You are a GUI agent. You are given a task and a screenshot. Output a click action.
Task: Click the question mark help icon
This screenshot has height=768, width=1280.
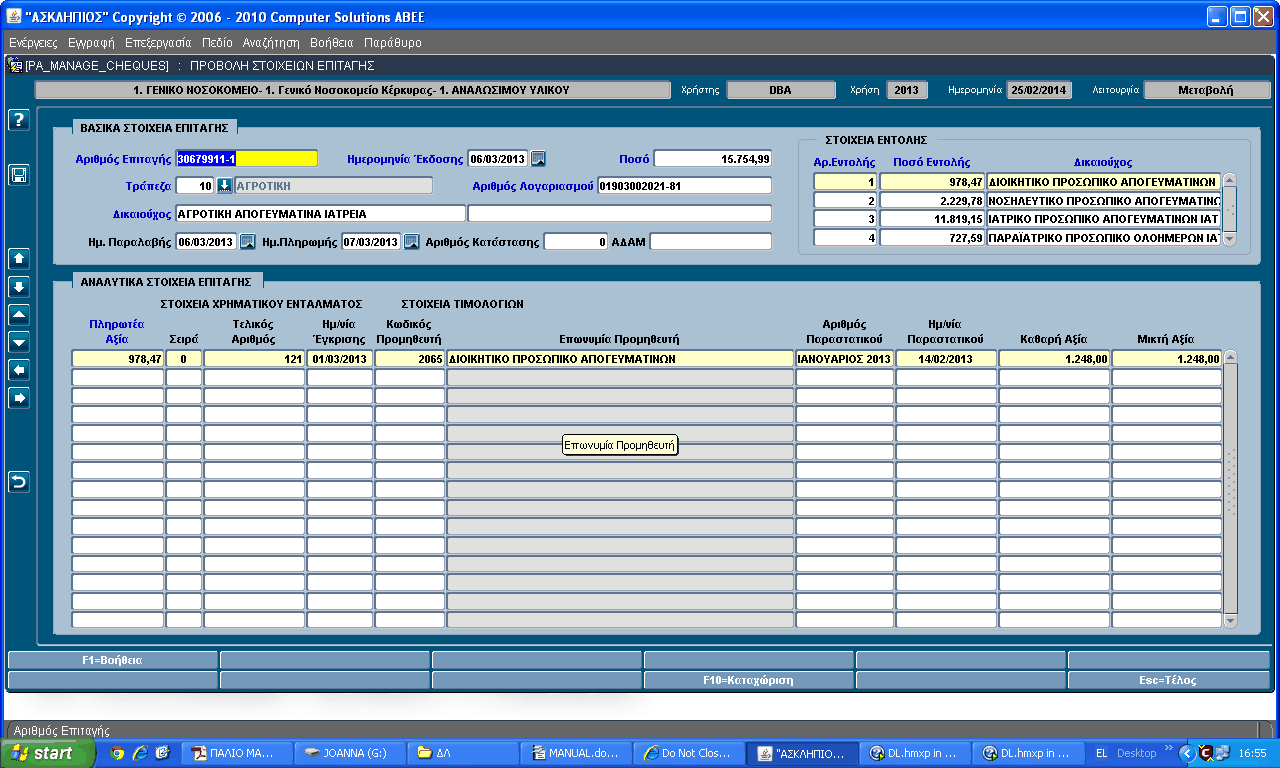pyautogui.click(x=19, y=120)
